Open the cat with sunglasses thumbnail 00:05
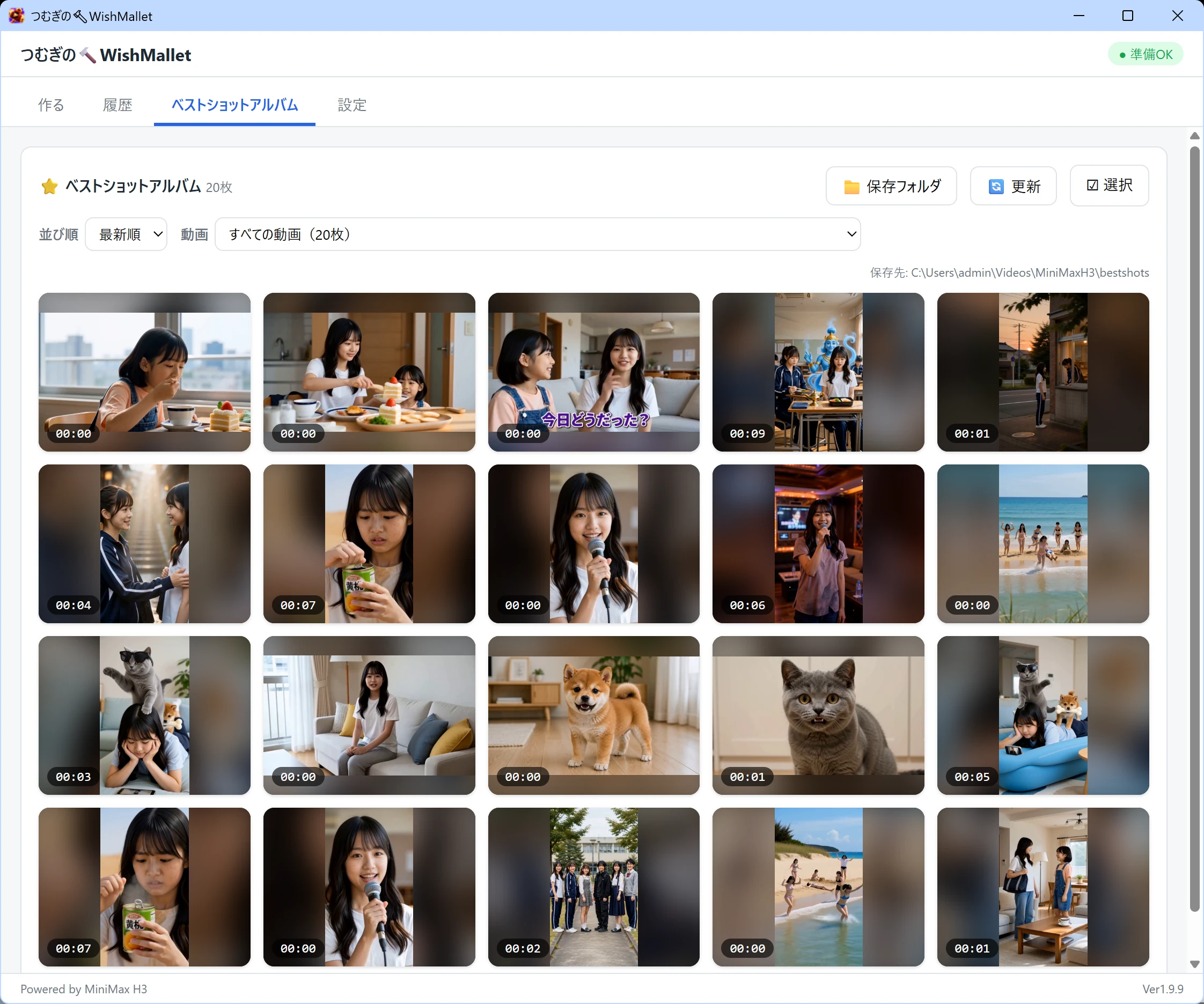Image resolution: width=1204 pixels, height=1004 pixels. pos(1043,715)
